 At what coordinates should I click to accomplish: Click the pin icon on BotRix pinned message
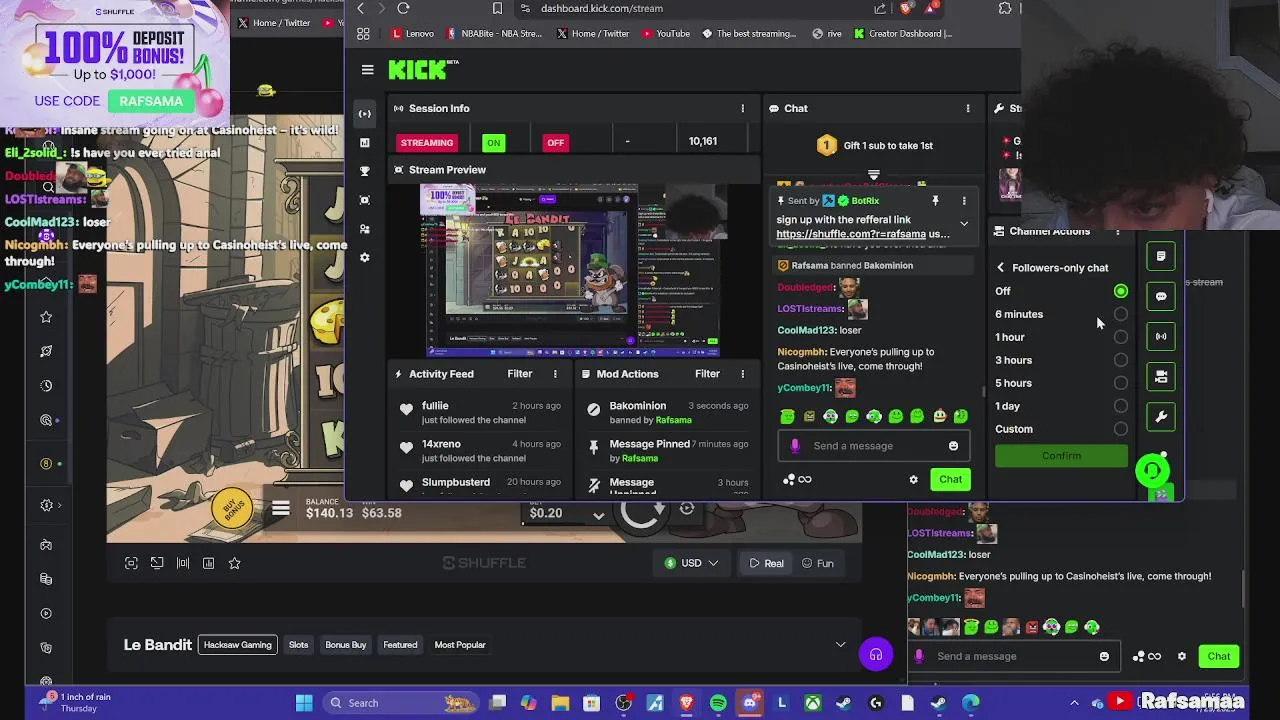[x=935, y=201]
